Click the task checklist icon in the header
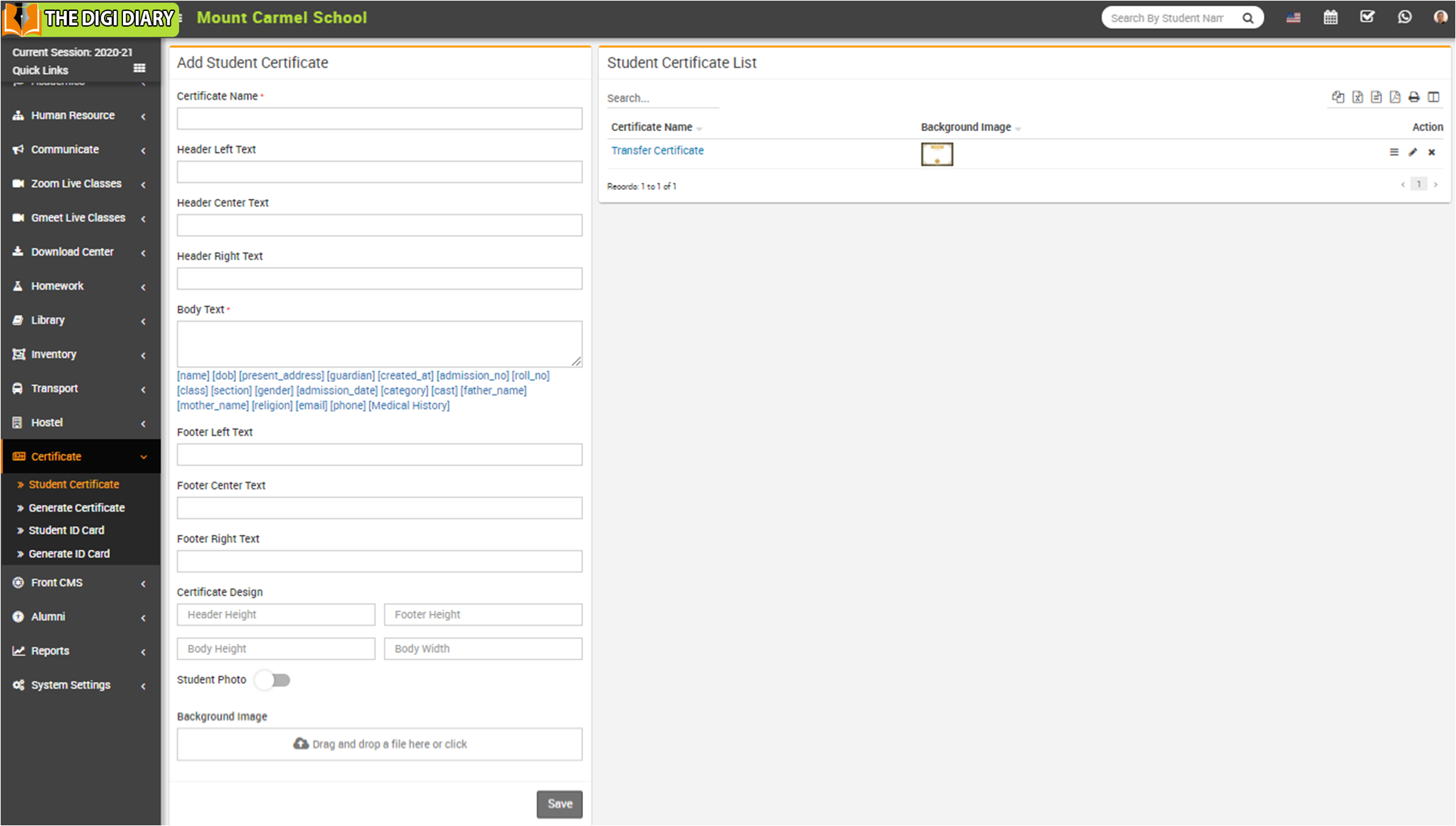Viewport: 1456px width, 826px height. pos(1367,17)
